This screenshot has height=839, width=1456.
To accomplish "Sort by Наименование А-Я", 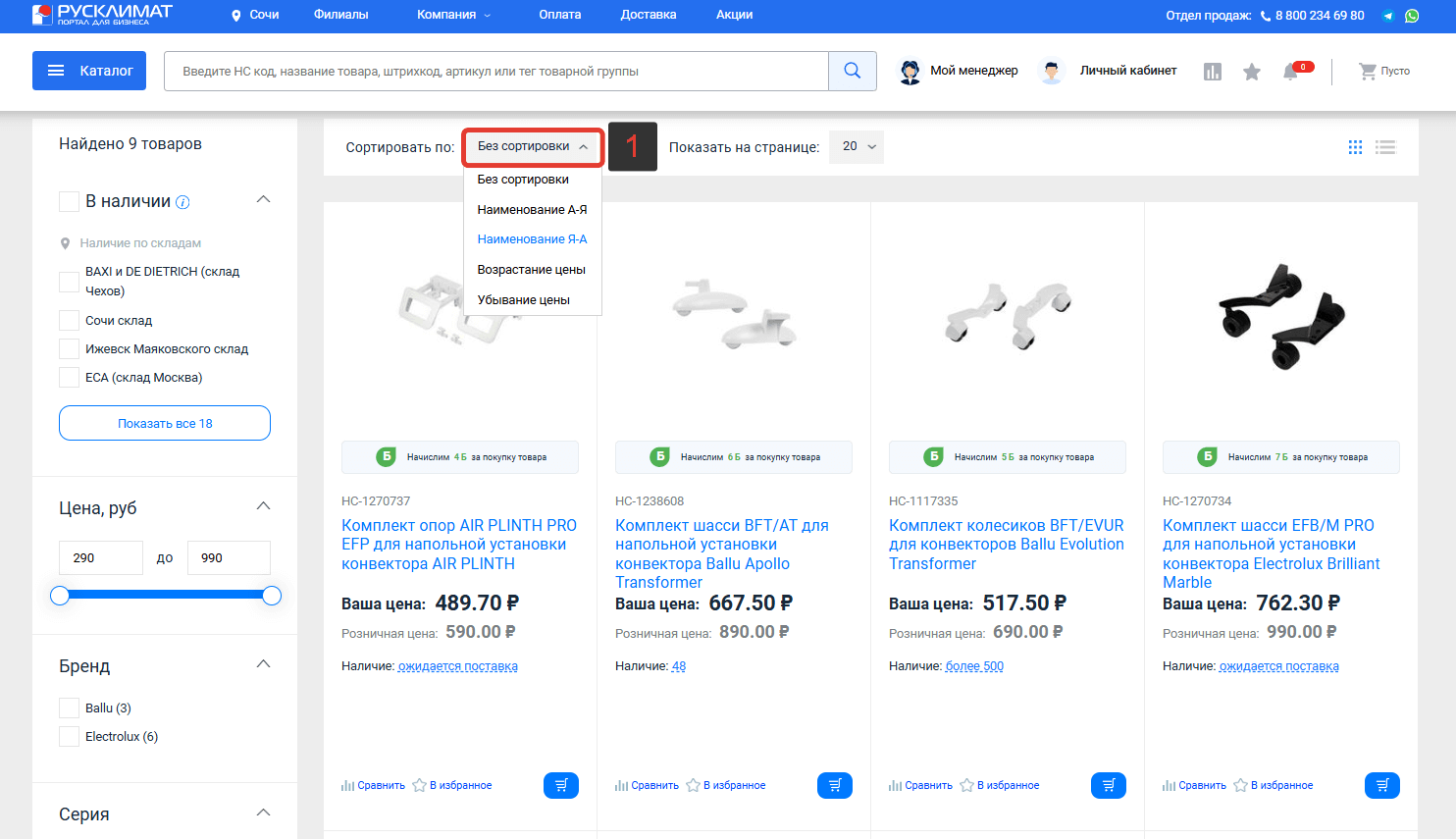I will coord(533,210).
